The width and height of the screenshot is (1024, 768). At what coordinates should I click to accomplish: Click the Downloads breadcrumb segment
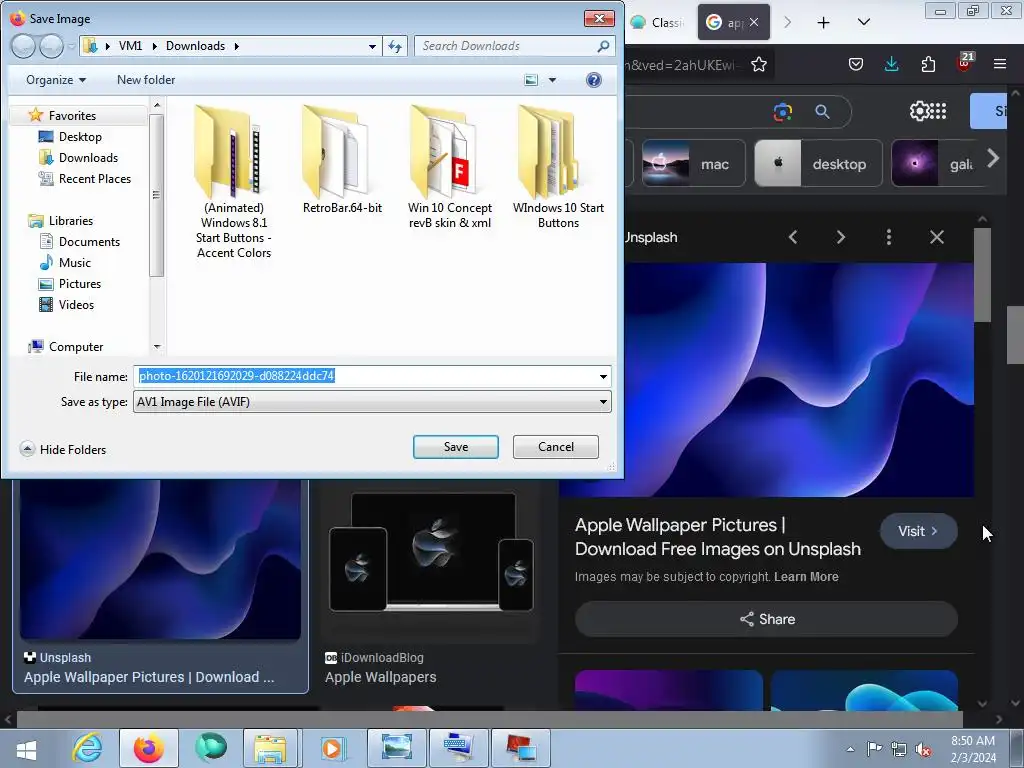195,46
